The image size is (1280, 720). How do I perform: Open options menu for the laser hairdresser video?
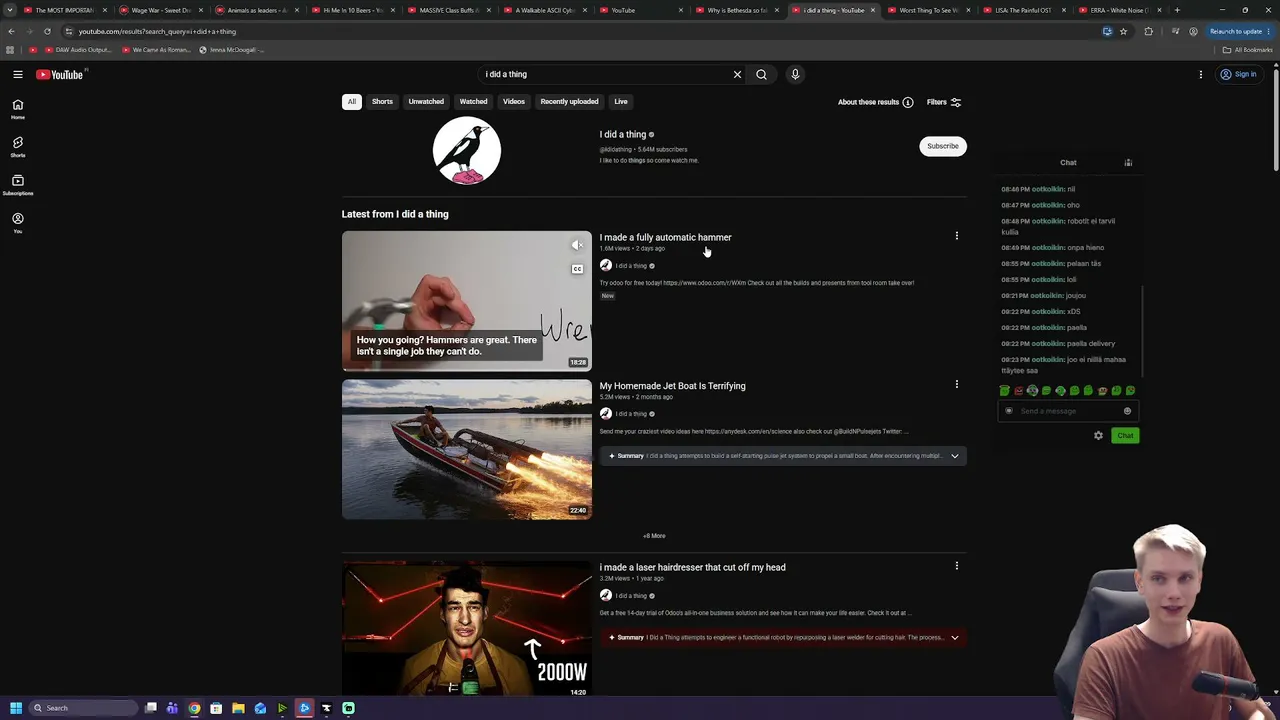956,566
